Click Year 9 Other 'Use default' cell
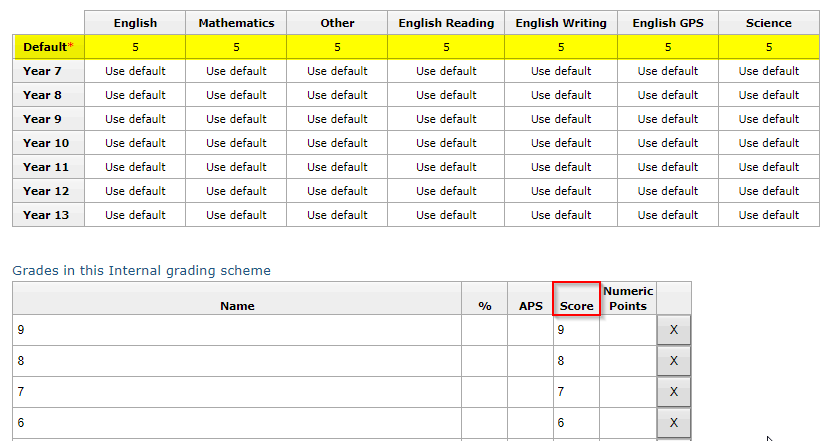The width and height of the screenshot is (829, 441). [337, 119]
